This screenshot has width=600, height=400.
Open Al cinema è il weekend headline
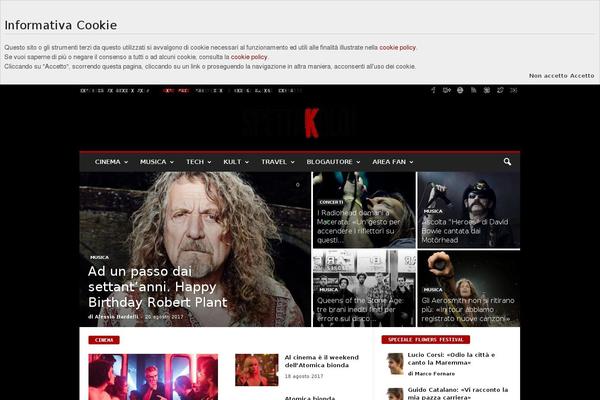(321, 361)
